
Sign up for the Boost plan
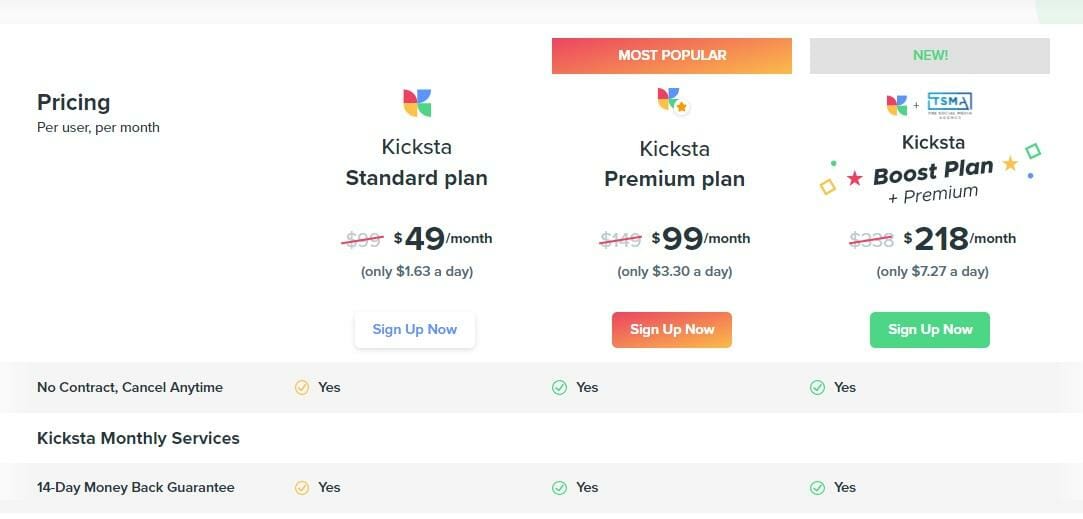click(930, 330)
